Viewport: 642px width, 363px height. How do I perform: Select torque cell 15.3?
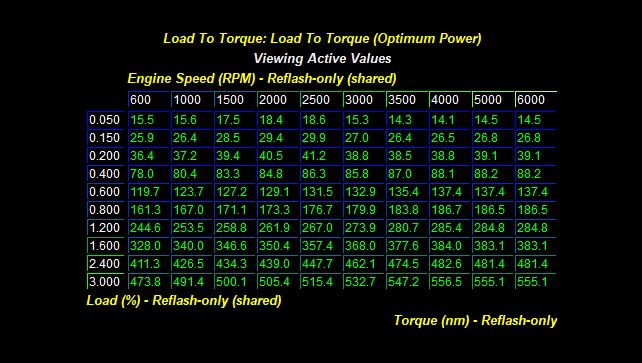point(364,119)
